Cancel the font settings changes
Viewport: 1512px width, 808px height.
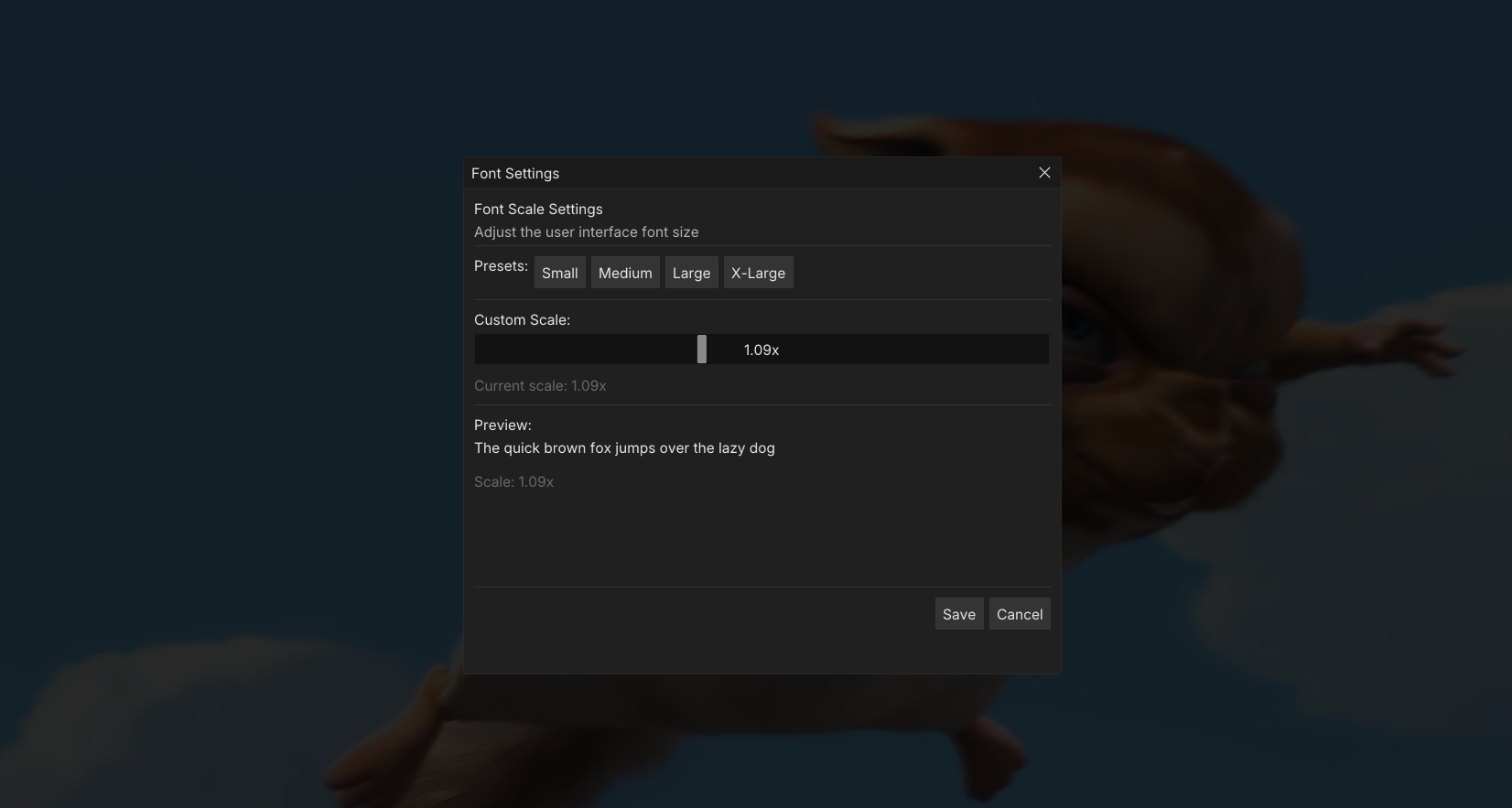click(1019, 614)
